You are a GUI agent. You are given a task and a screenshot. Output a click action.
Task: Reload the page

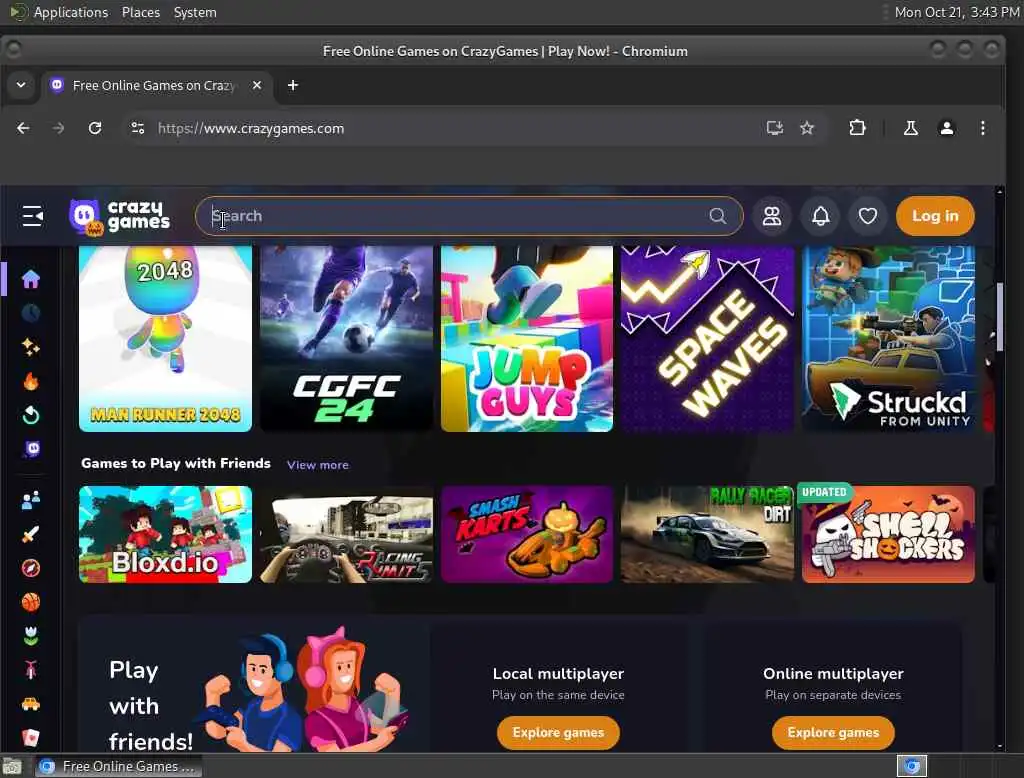(x=95, y=128)
